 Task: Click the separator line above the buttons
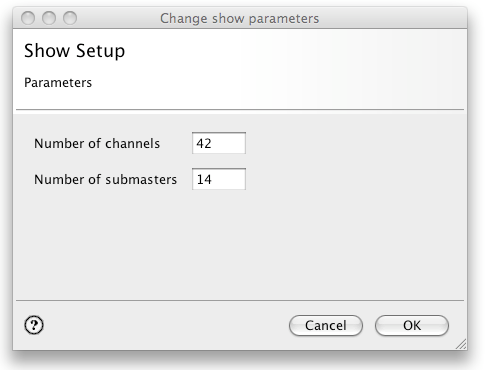(x=240, y=300)
